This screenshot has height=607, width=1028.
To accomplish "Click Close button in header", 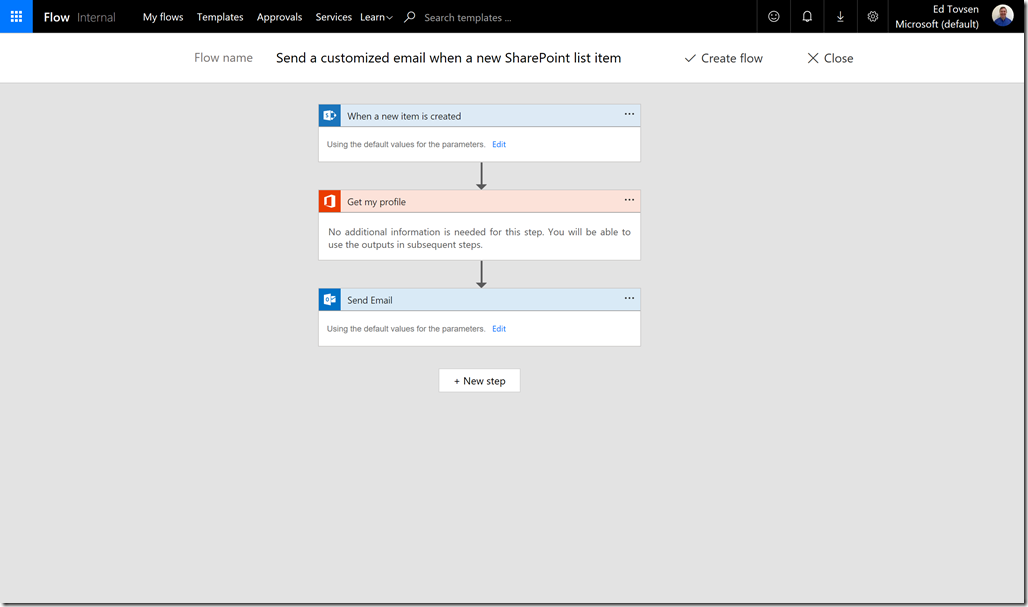I will pyautogui.click(x=830, y=58).
